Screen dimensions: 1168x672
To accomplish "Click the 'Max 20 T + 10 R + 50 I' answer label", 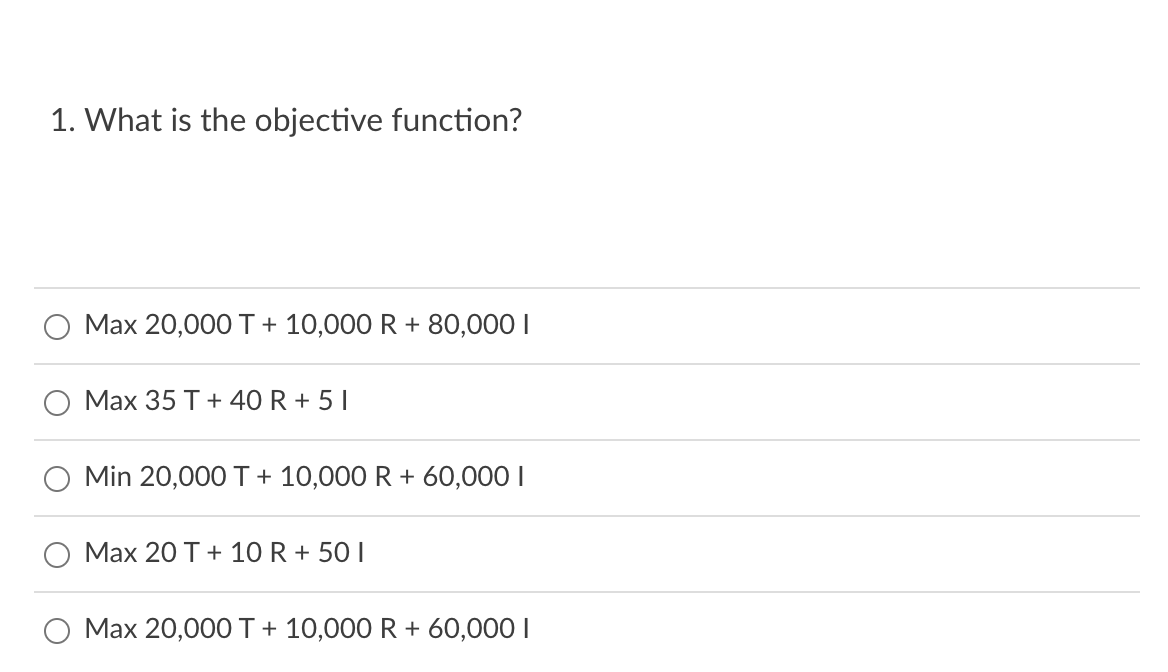I will pyautogui.click(x=224, y=553).
